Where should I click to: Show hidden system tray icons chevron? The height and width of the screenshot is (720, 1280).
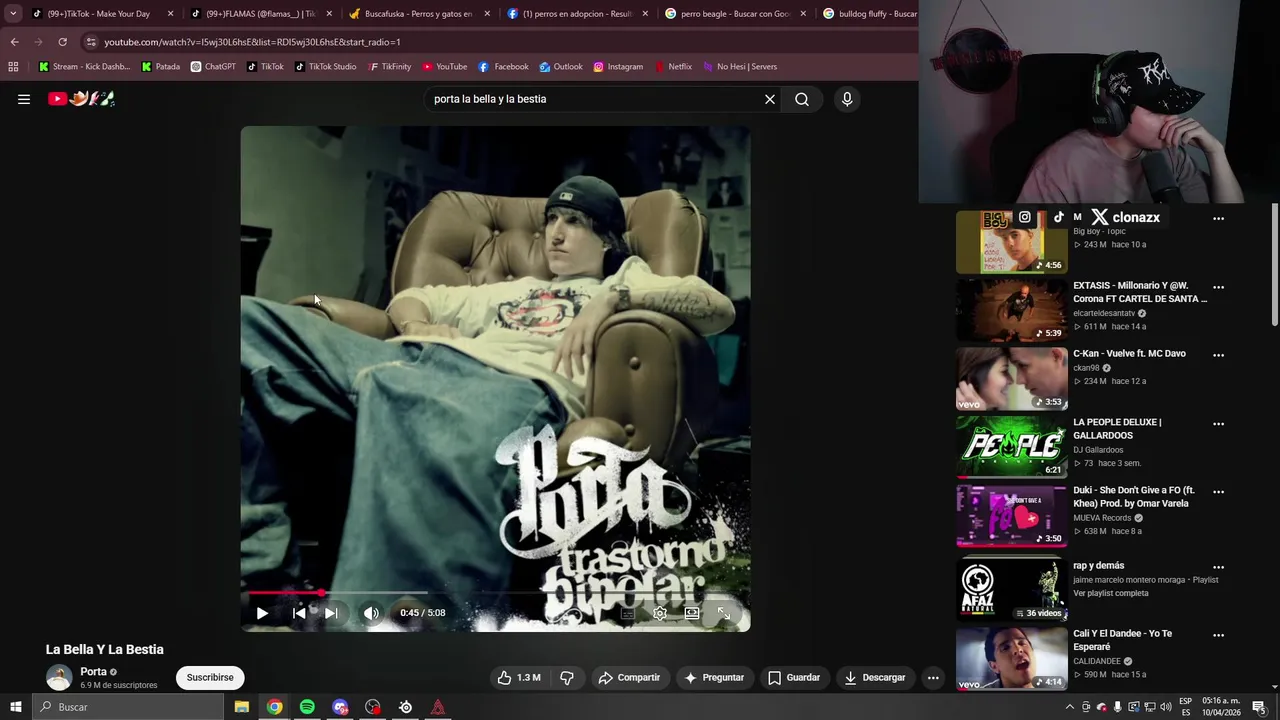(1069, 707)
